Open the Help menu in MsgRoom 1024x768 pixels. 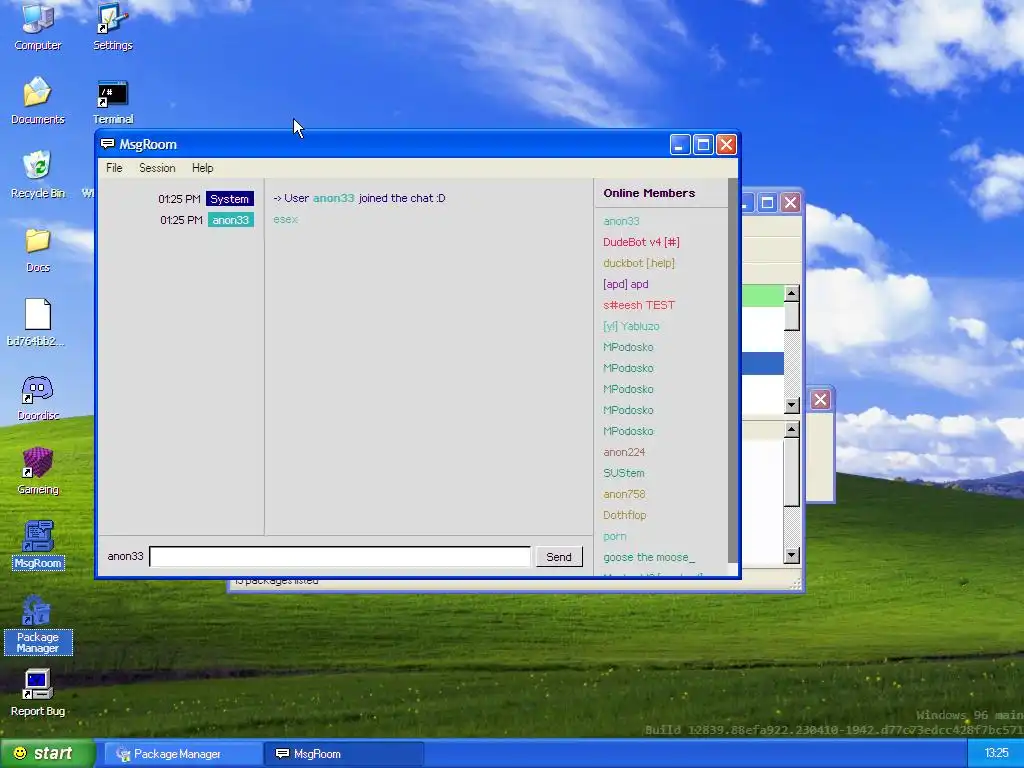[202, 168]
